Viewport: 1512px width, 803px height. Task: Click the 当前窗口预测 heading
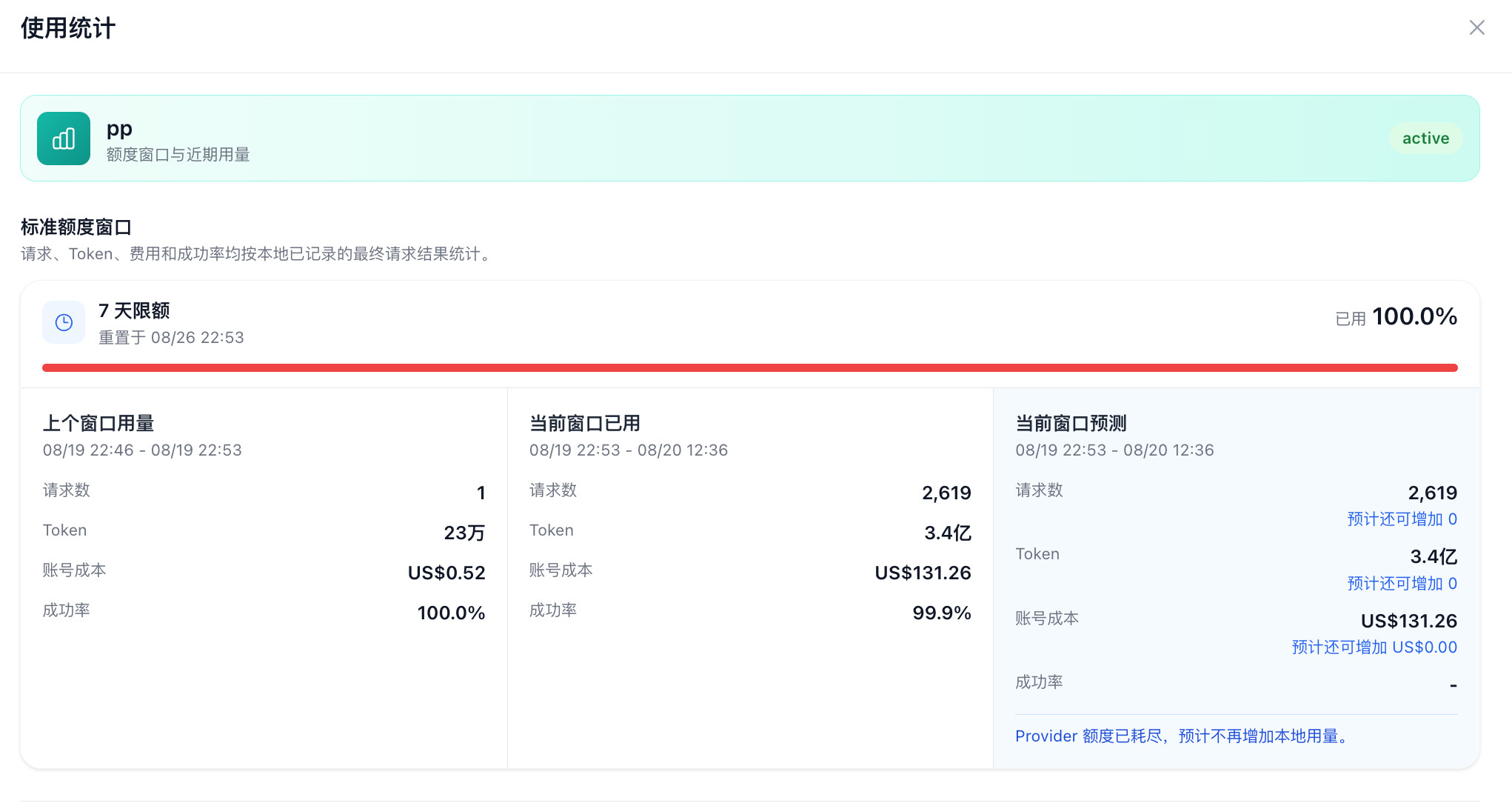tap(1071, 423)
